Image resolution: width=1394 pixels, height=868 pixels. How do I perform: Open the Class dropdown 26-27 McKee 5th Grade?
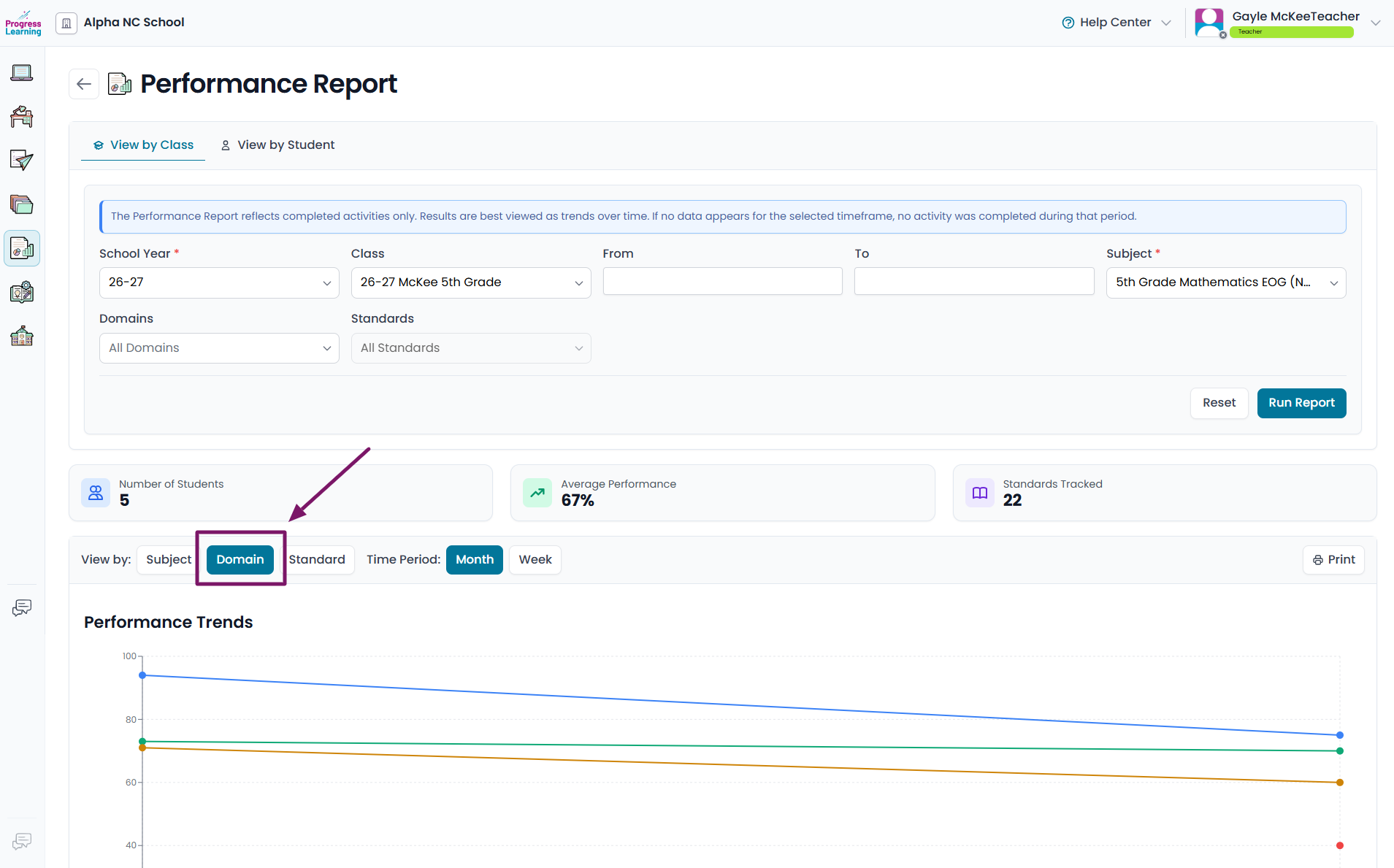click(x=471, y=283)
